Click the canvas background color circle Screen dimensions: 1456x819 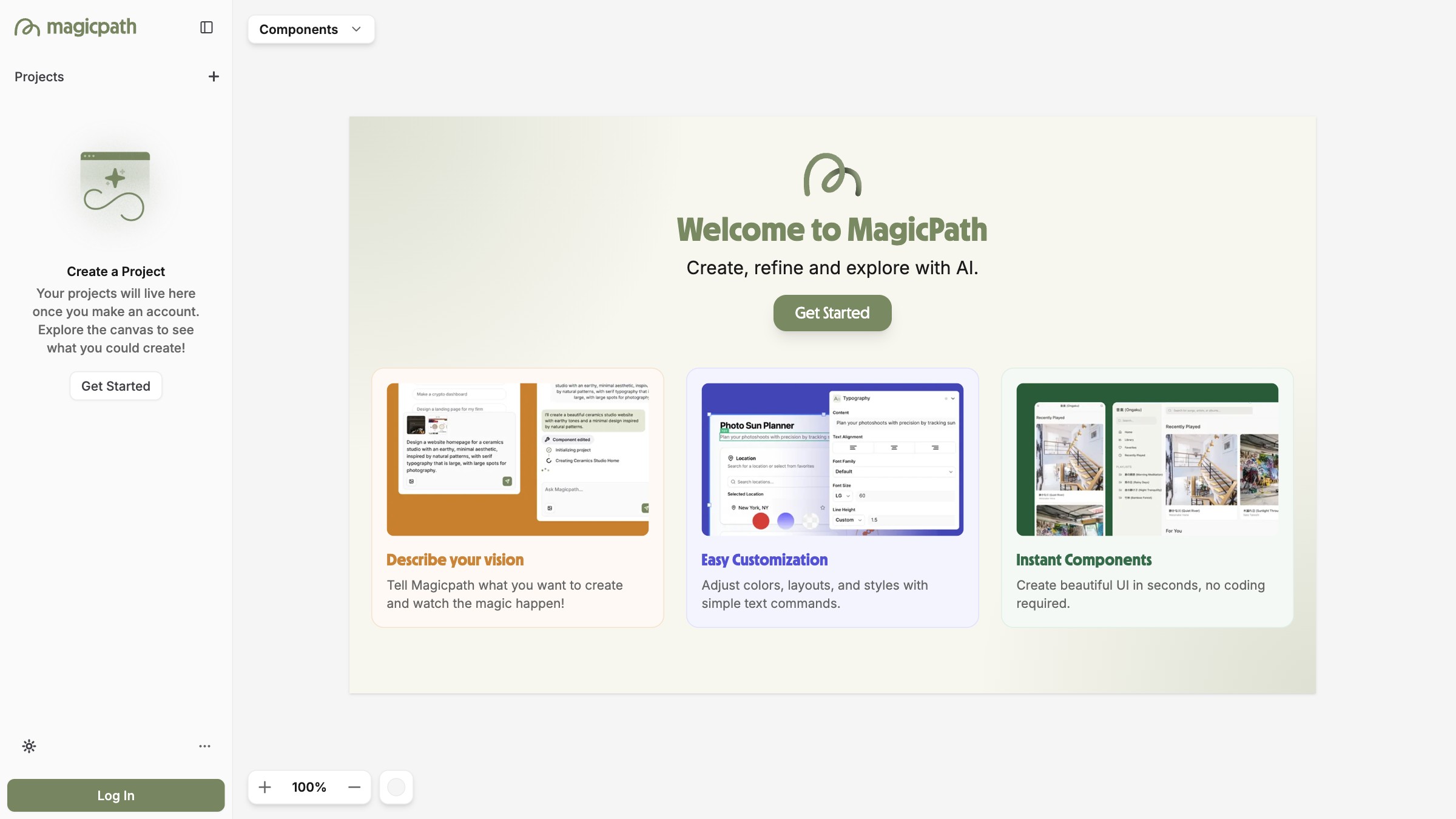click(396, 787)
